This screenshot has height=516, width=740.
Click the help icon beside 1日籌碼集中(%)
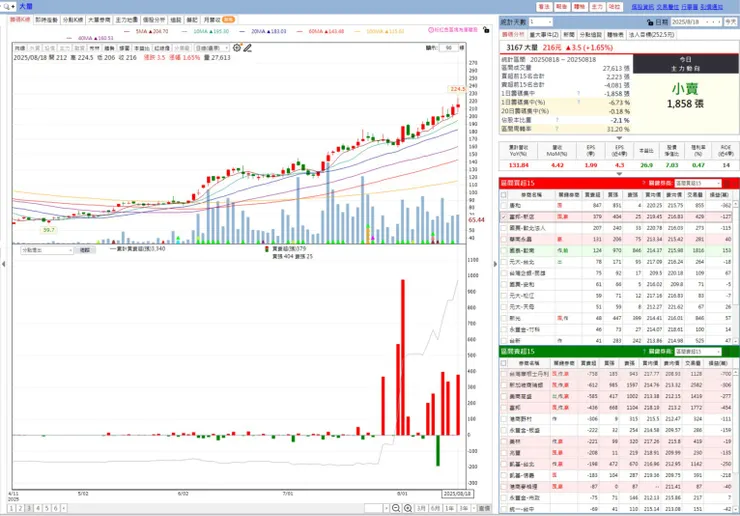click(x=578, y=102)
